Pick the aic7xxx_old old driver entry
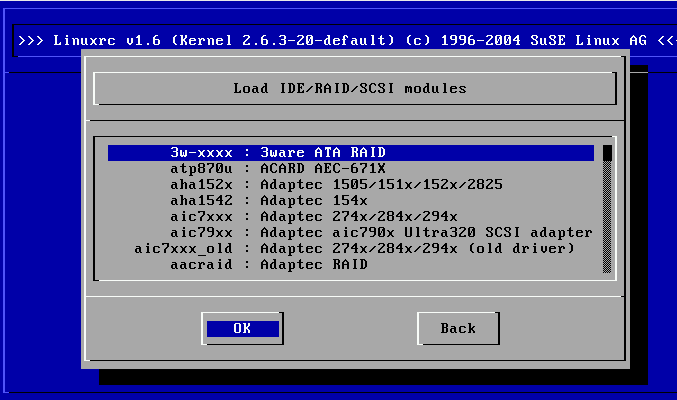Screen dimensions: 677x400 (351, 249)
